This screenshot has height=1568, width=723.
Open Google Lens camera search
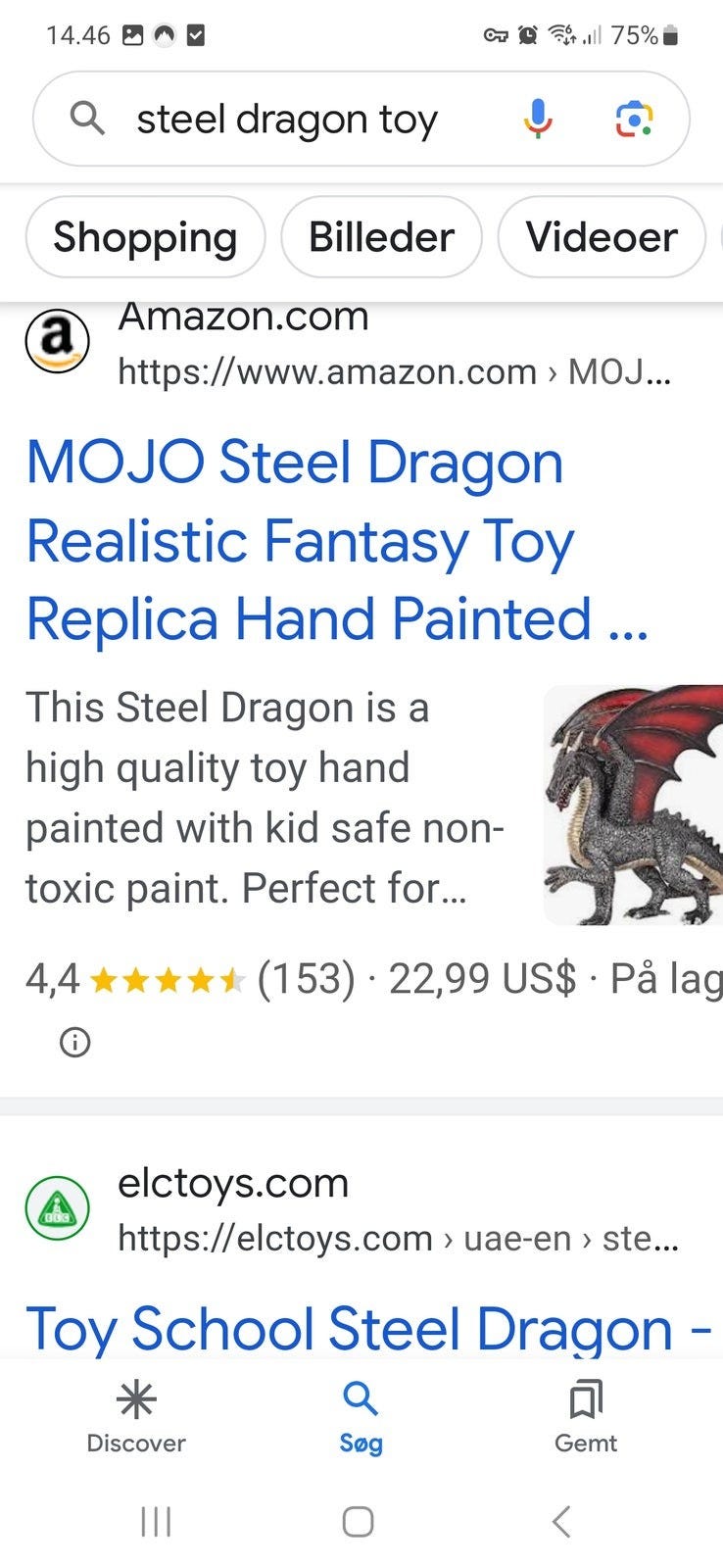click(634, 120)
